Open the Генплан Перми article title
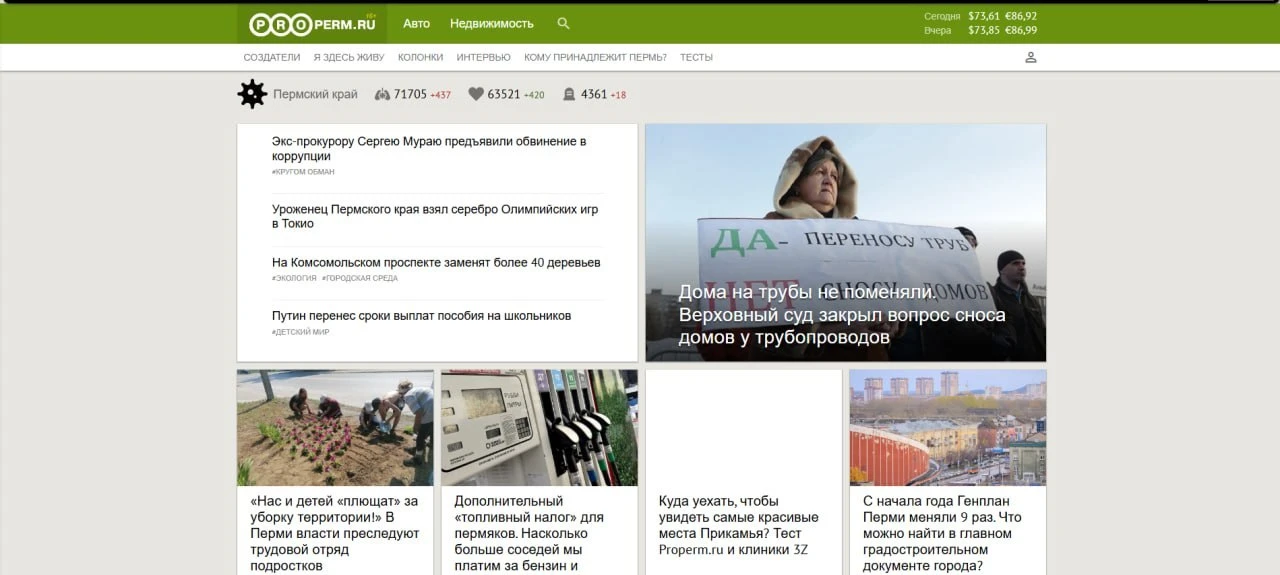 942,533
